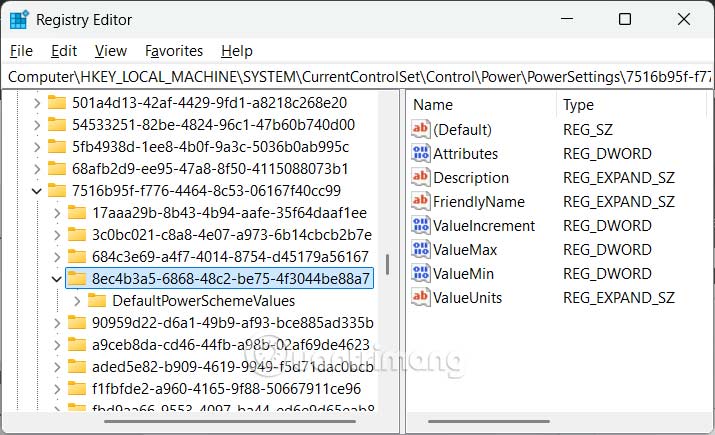715x435 pixels.
Task: Click folder icon of 7516b95f-f776-4464 key
Action: click(57, 190)
